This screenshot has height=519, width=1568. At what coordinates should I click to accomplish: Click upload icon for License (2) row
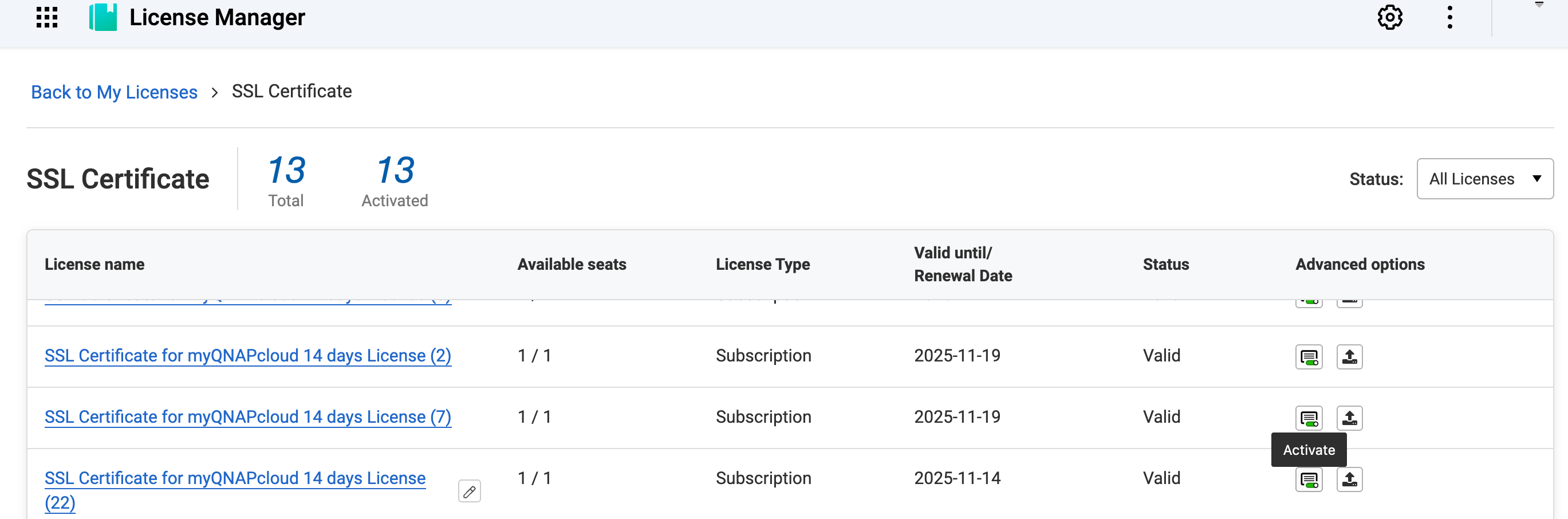tap(1349, 357)
